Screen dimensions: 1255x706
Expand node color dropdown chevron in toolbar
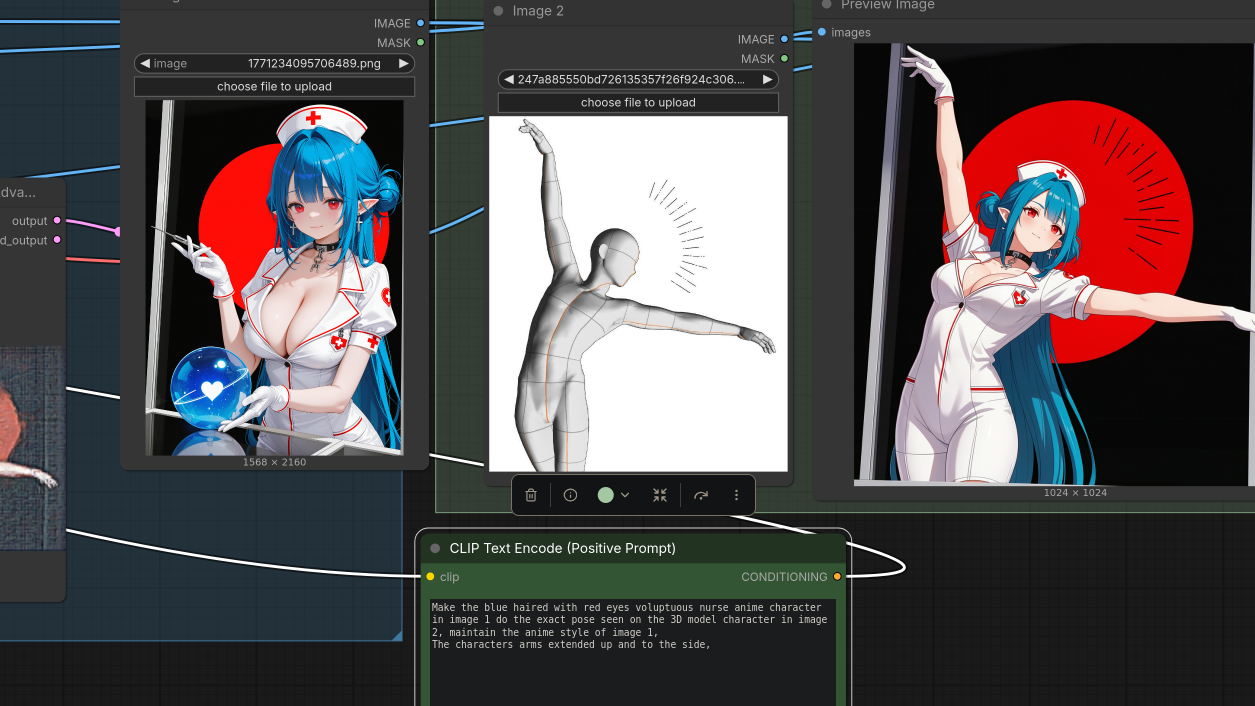625,495
